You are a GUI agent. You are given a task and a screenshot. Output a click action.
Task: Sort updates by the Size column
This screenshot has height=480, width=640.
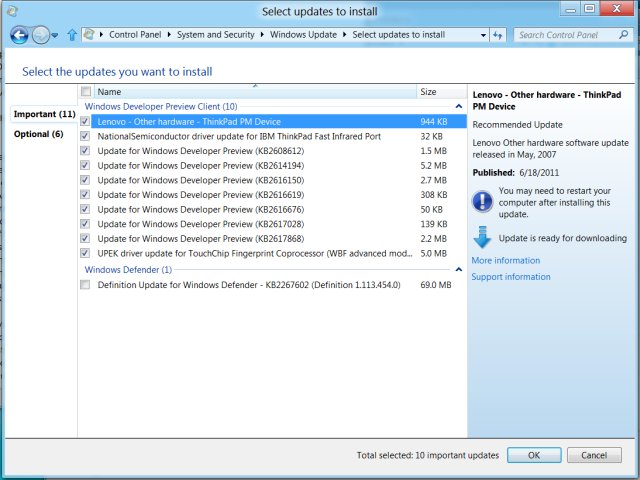coord(441,91)
